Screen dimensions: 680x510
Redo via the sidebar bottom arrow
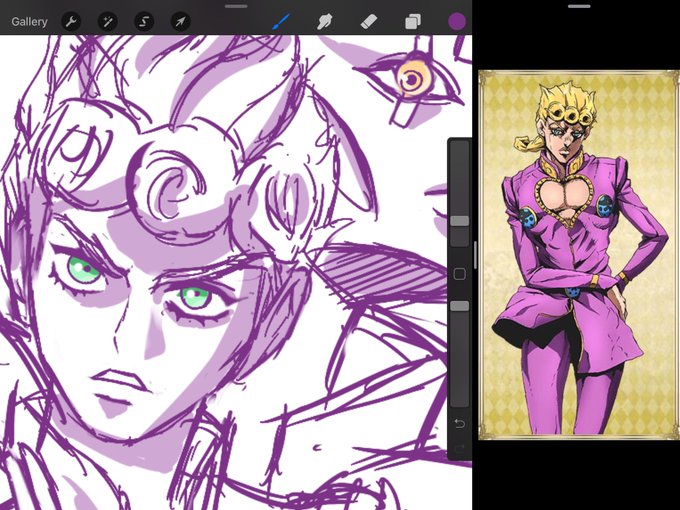[x=459, y=448]
